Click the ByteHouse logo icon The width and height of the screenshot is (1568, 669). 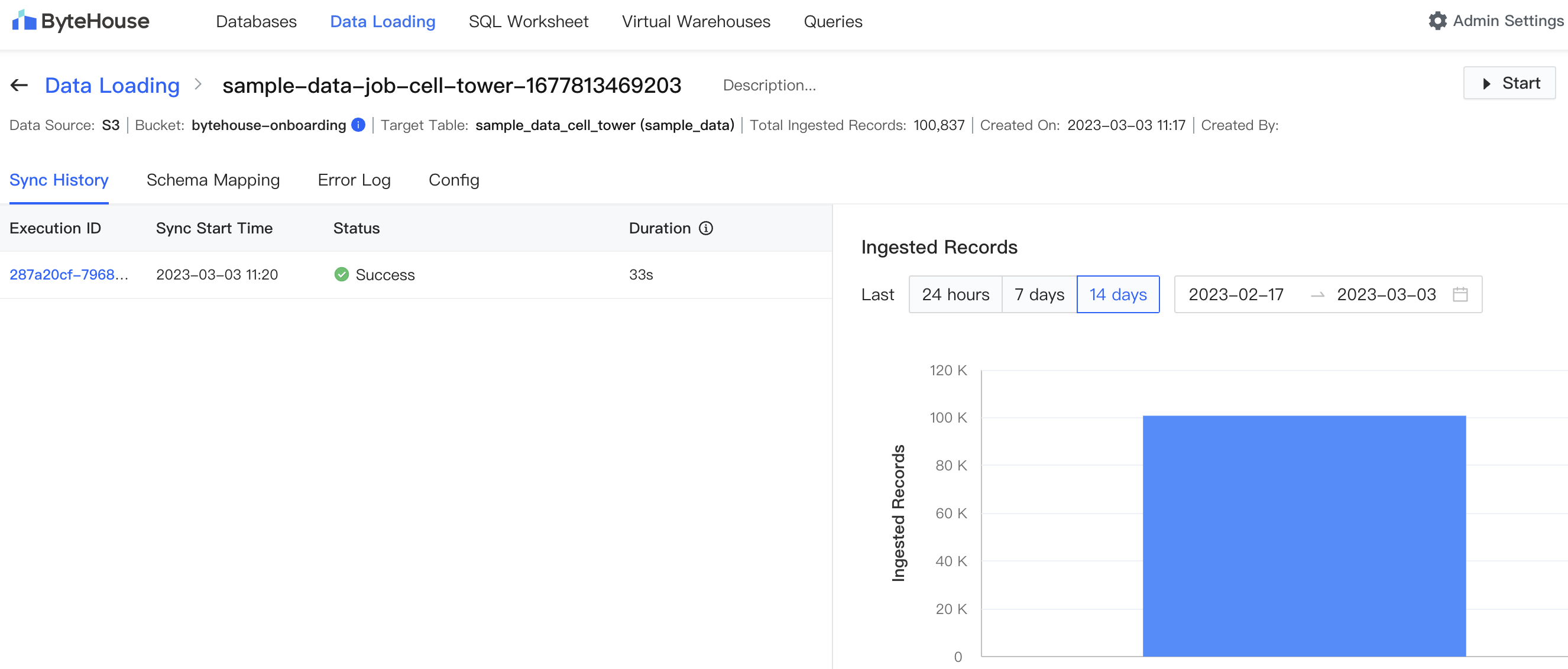(24, 21)
